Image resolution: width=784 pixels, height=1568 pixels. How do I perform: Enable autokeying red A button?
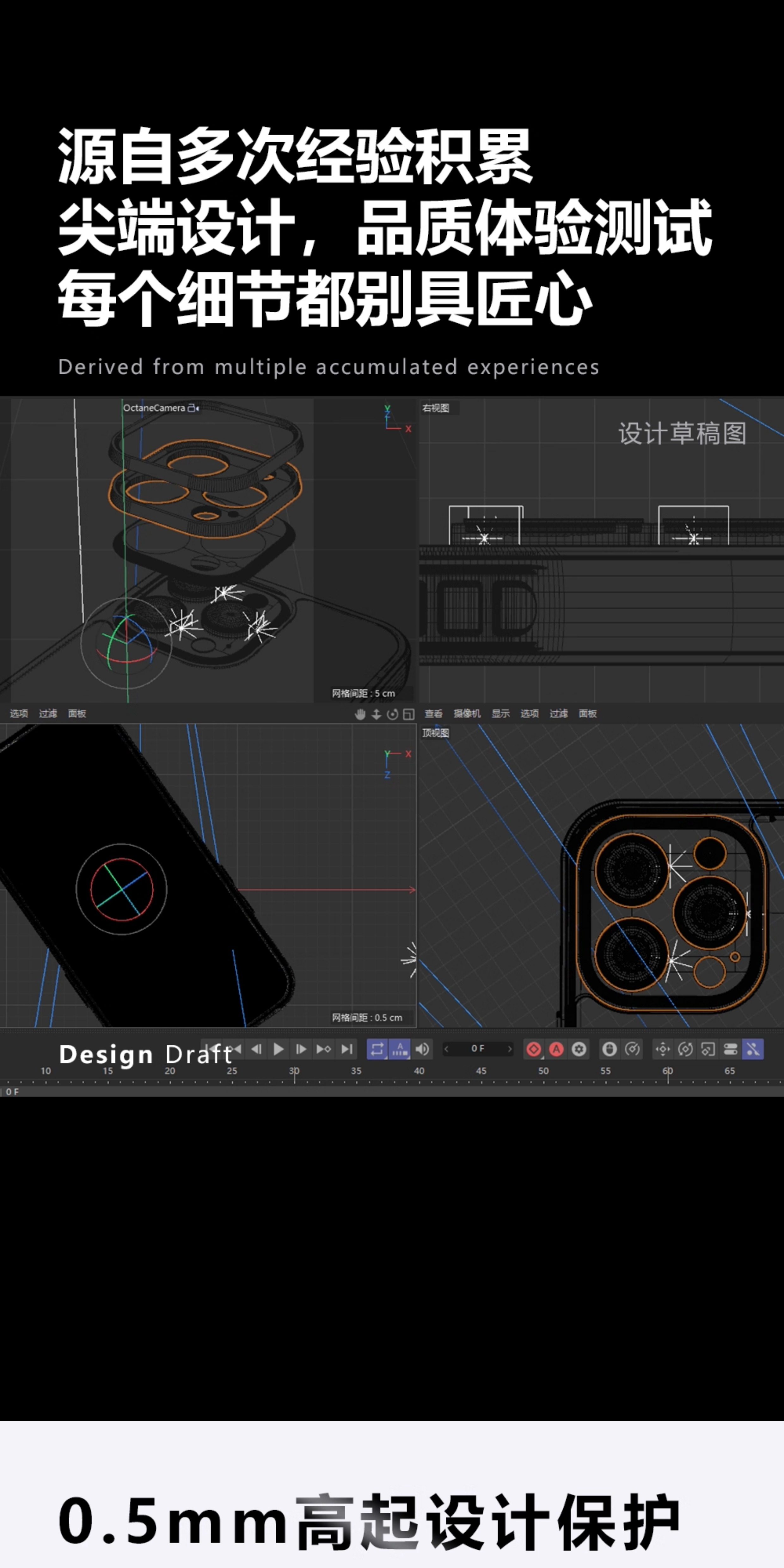tap(556, 1049)
